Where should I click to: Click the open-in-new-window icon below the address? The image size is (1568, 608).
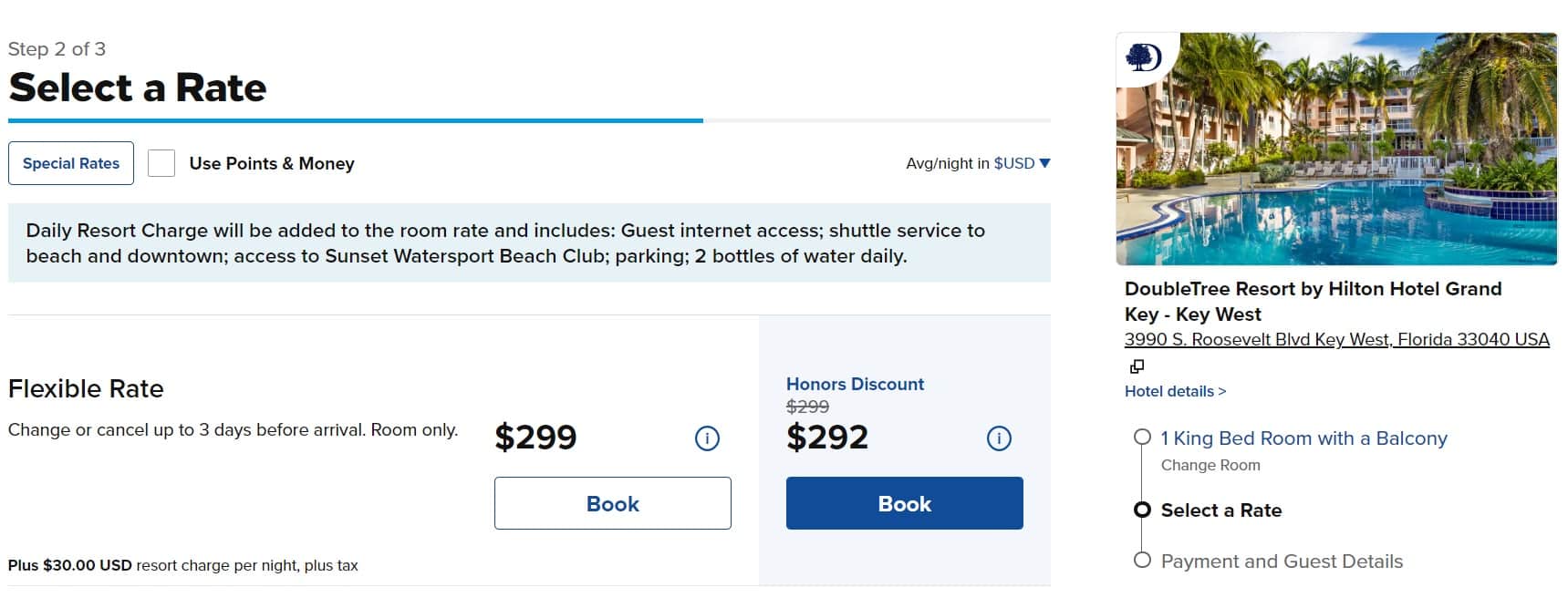pyautogui.click(x=1137, y=366)
